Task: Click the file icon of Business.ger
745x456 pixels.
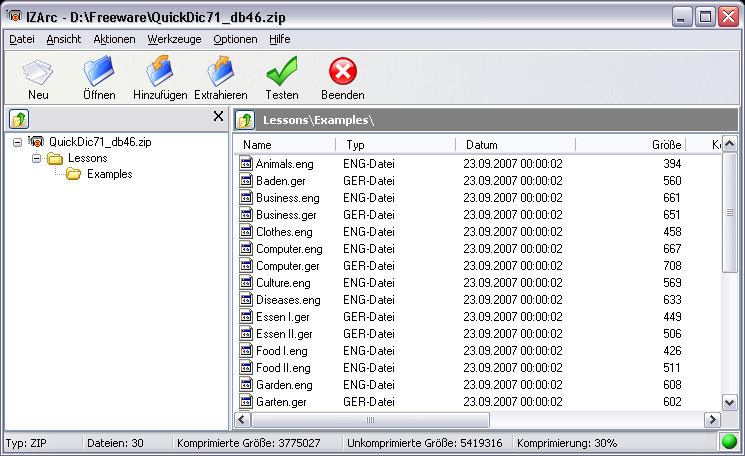Action: (246, 215)
